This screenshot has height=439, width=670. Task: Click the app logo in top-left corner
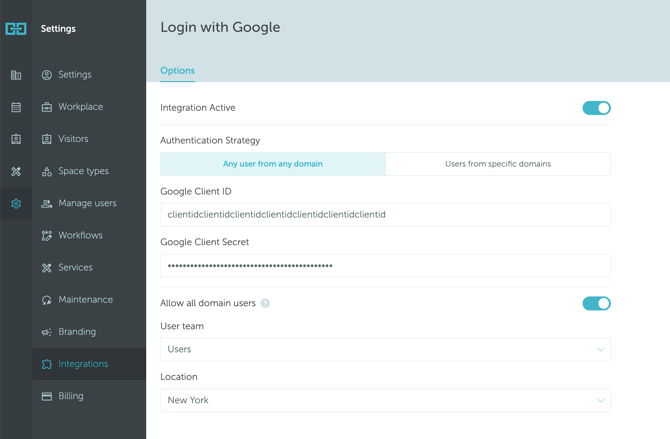pyautogui.click(x=16, y=29)
